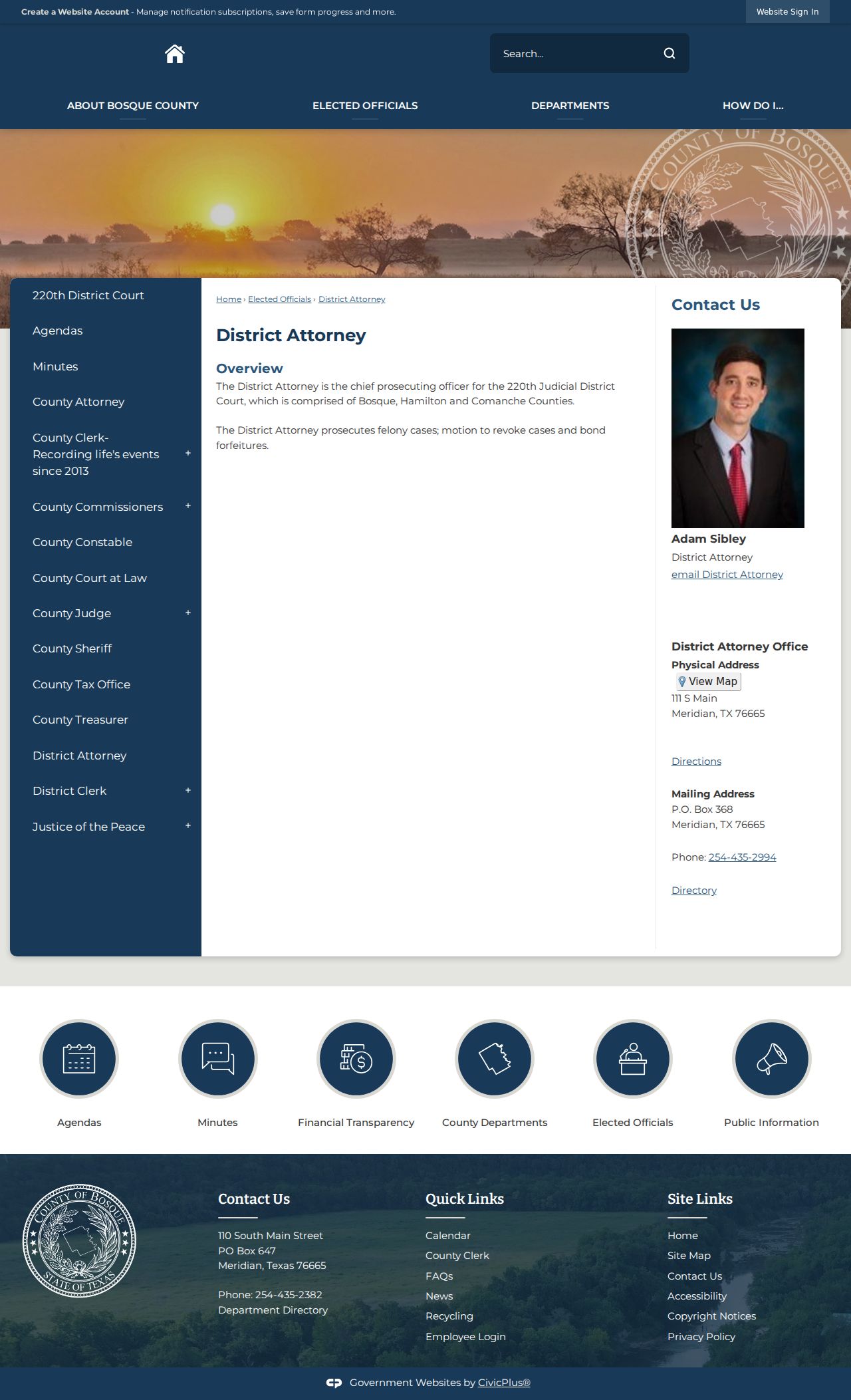851x1400 pixels.
Task: Expand Justice of the Peace submenu
Action: point(188,825)
